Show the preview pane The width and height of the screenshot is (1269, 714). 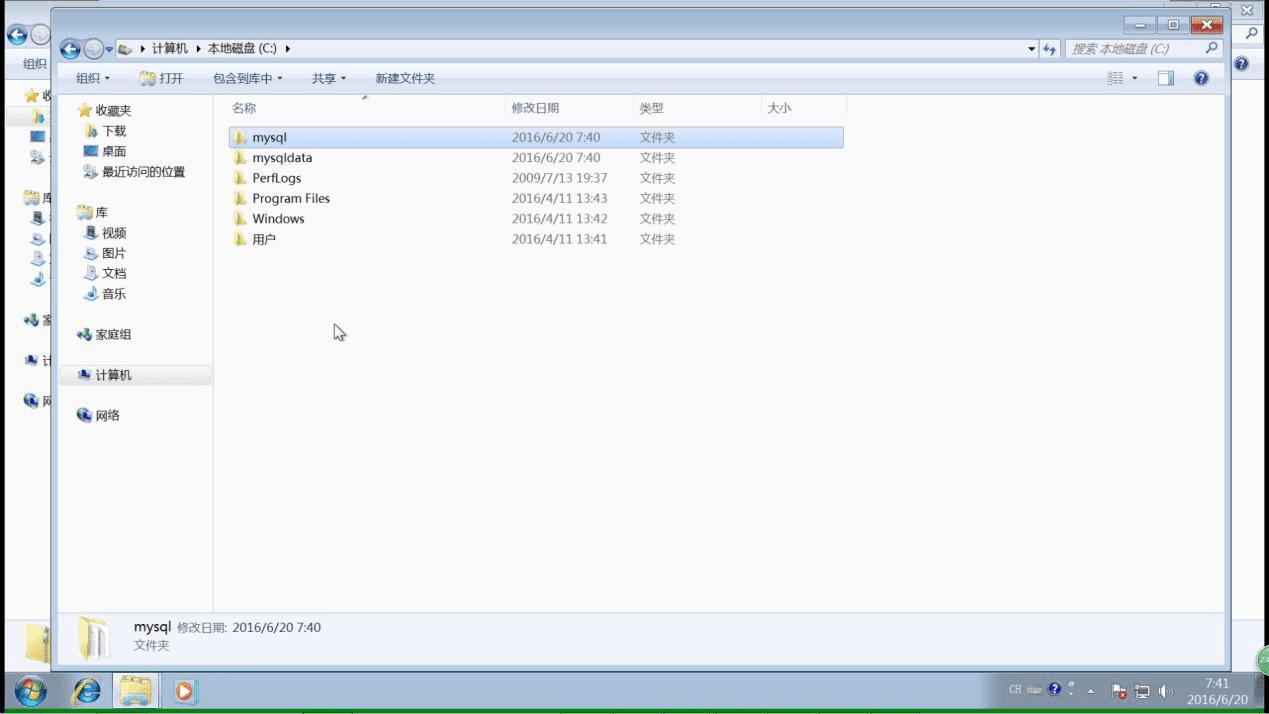1166,78
